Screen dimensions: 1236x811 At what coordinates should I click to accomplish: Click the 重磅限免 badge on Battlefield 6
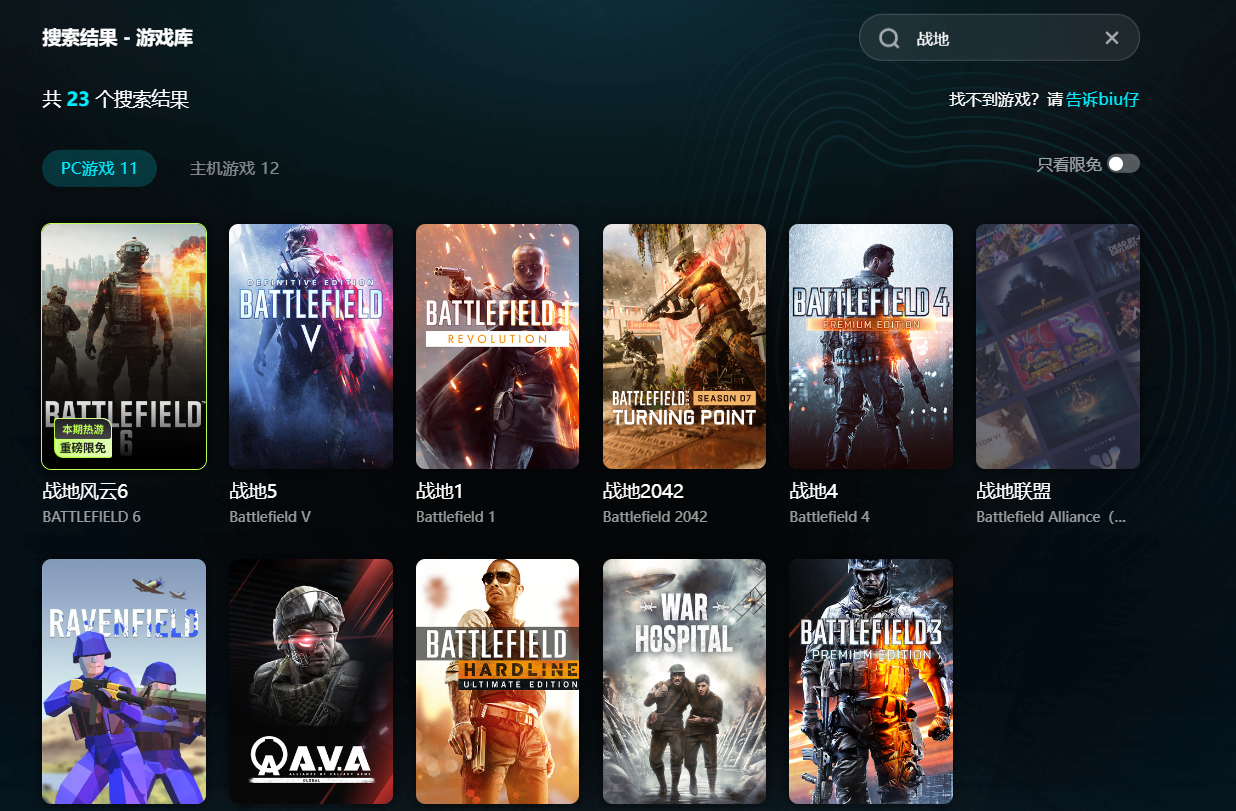point(83,447)
